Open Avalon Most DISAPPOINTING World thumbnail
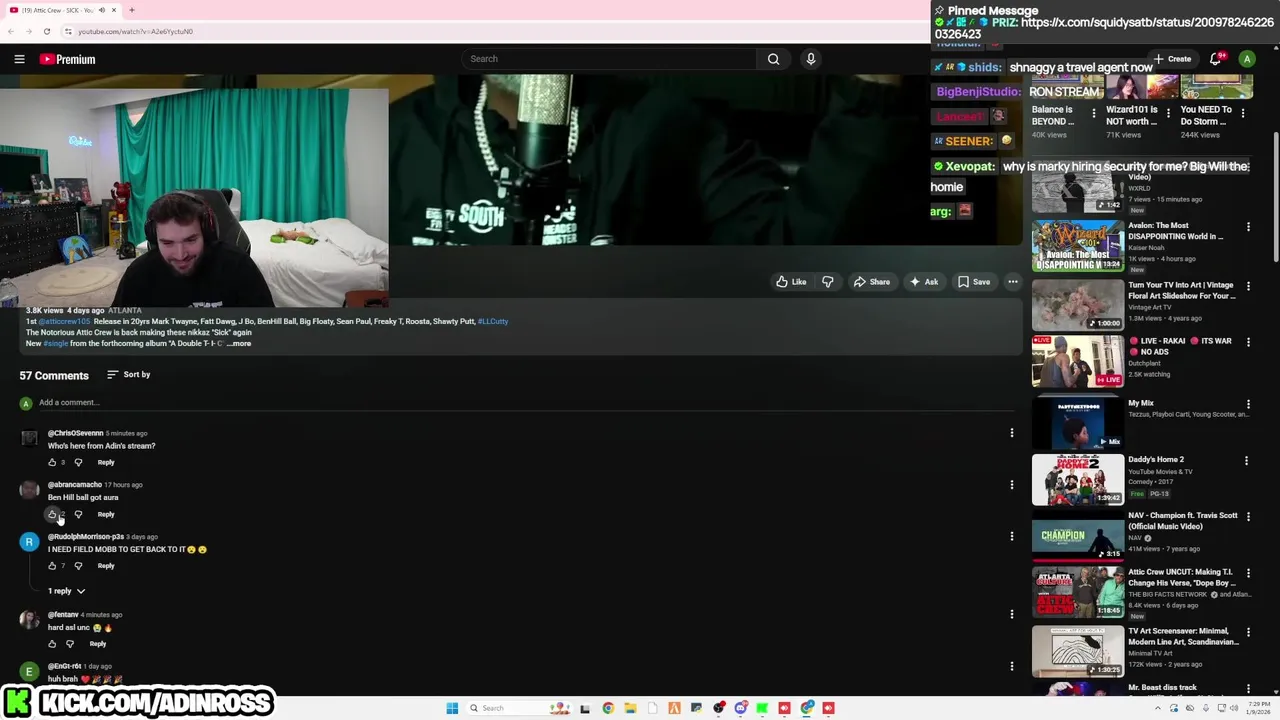This screenshot has width=1280, height=720. coord(1077,246)
